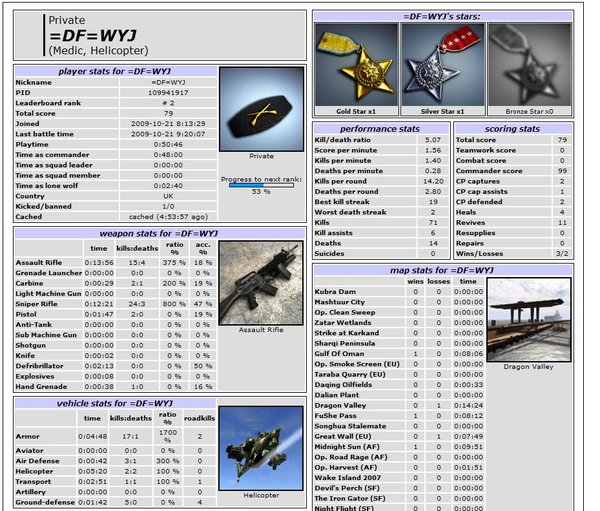Screen dimensions: 600x511
Task: Select the Ground-defense vehicle row
Action: 116,502
